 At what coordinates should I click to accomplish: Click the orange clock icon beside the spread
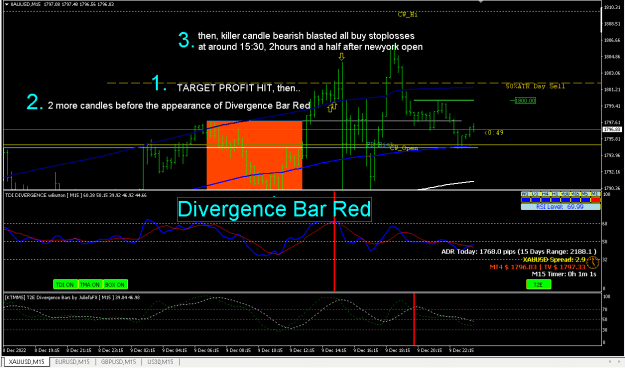(x=593, y=262)
